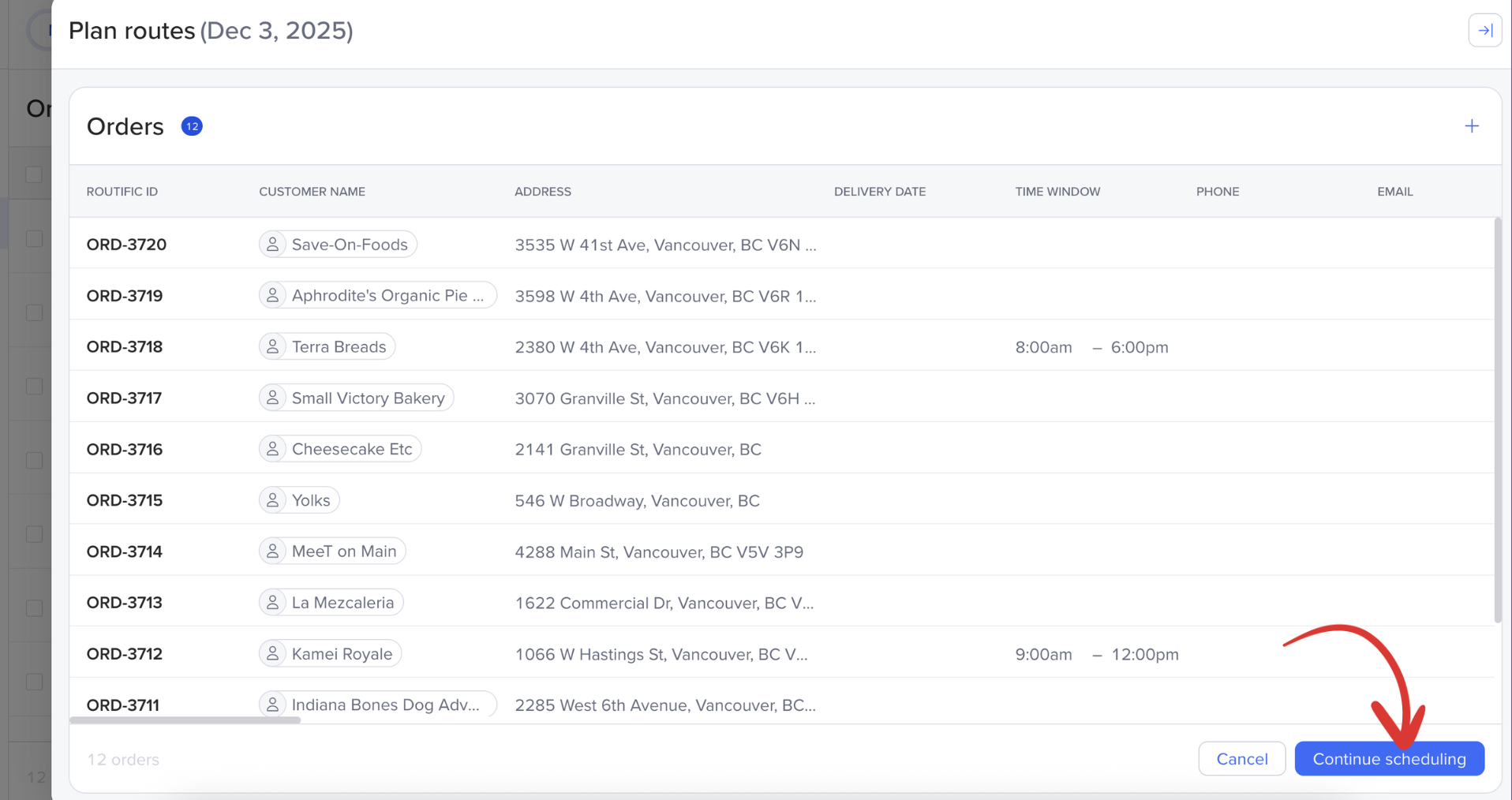
Task: Click person icon beside Cheesecake Etc
Action: (272, 449)
